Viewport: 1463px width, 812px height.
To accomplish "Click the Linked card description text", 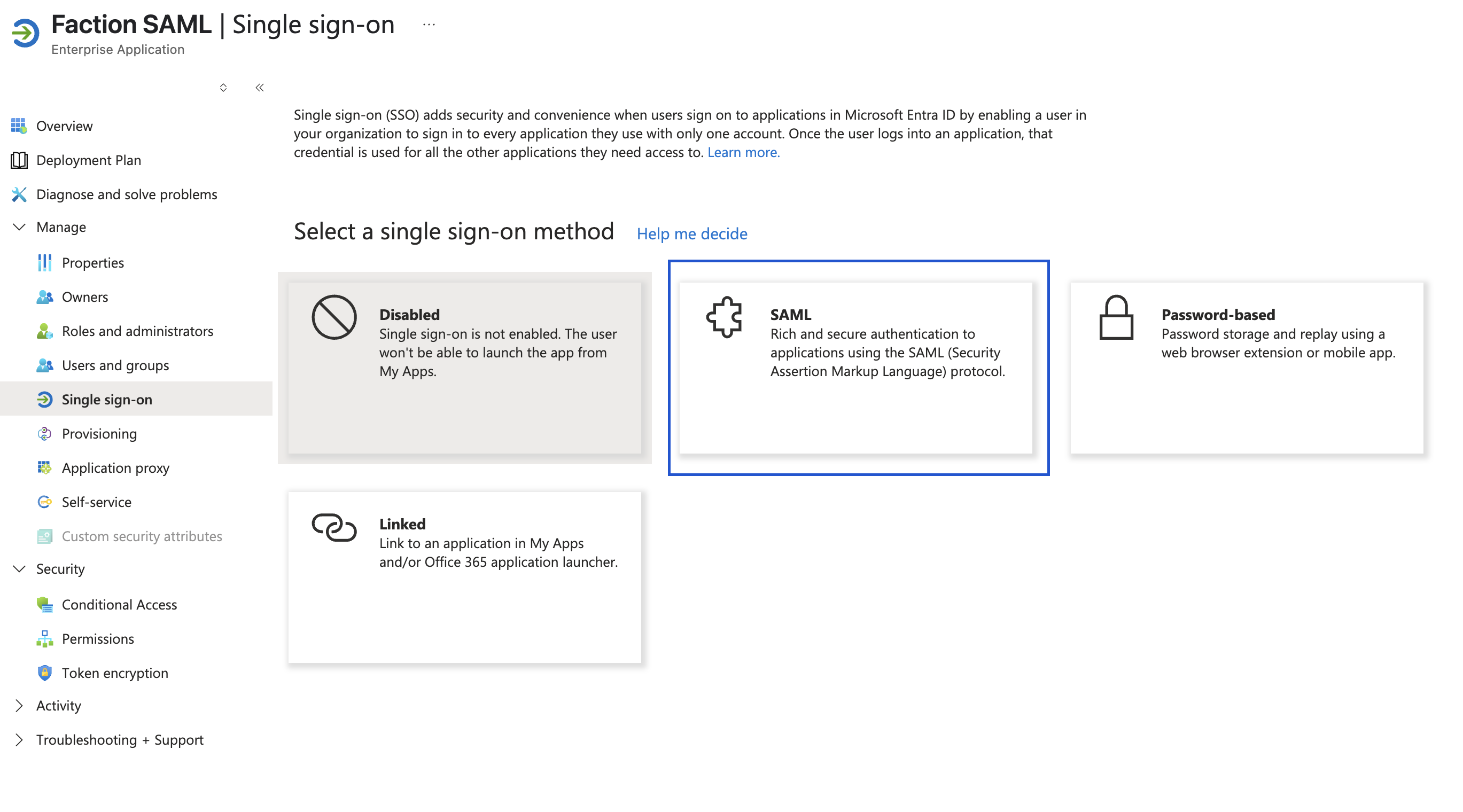I will click(x=499, y=552).
